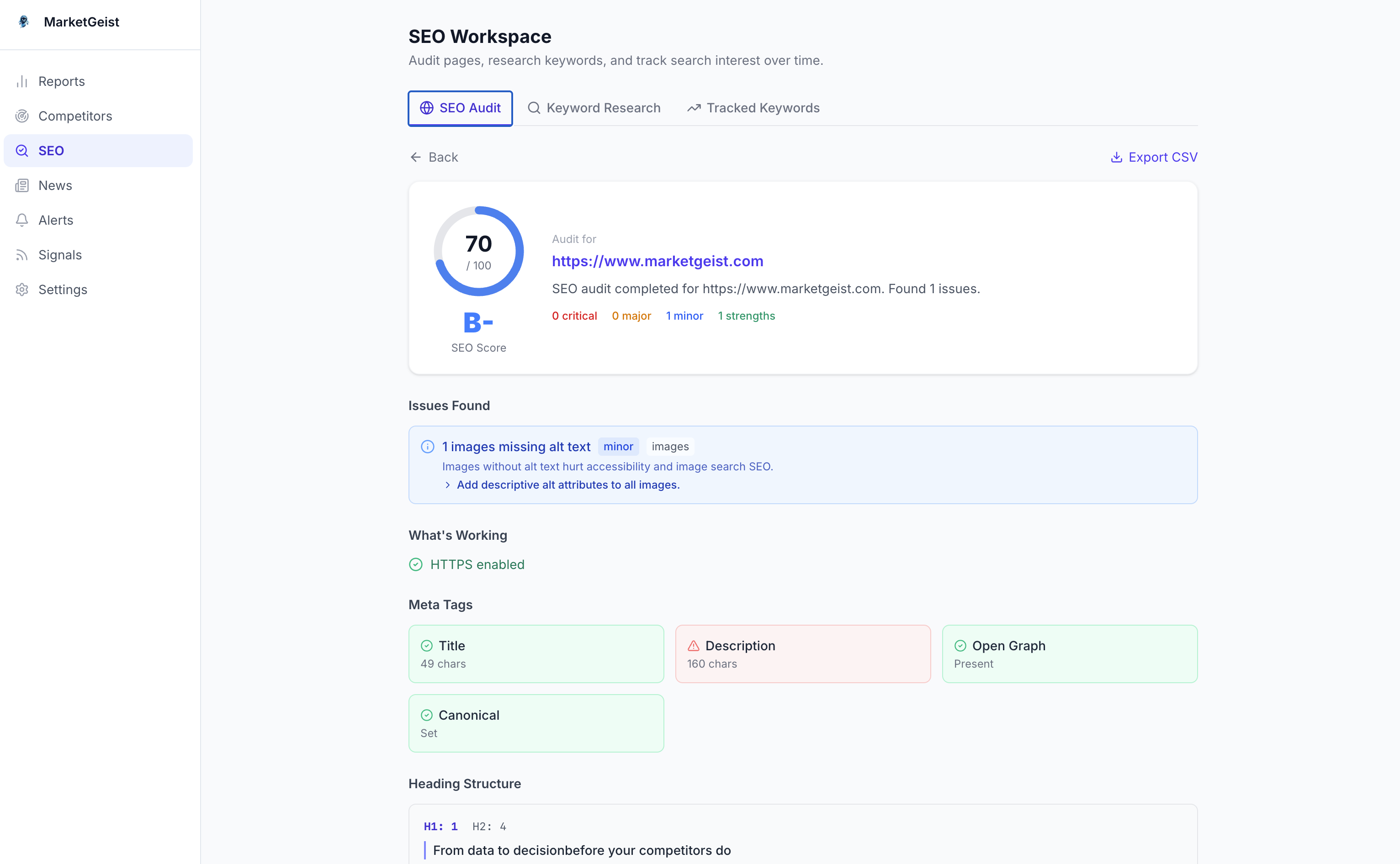Switch to the Keyword Research tab
The height and width of the screenshot is (864, 1400).
pos(594,107)
